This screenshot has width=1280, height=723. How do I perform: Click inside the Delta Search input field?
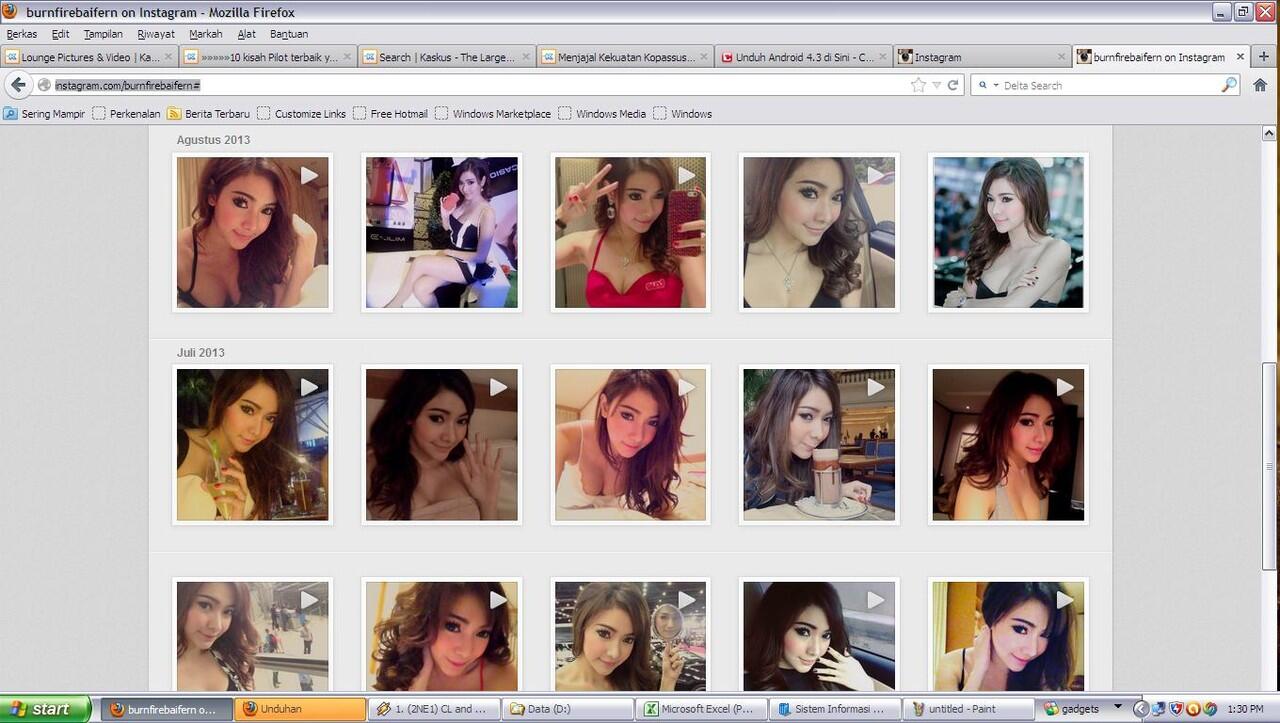point(1105,85)
